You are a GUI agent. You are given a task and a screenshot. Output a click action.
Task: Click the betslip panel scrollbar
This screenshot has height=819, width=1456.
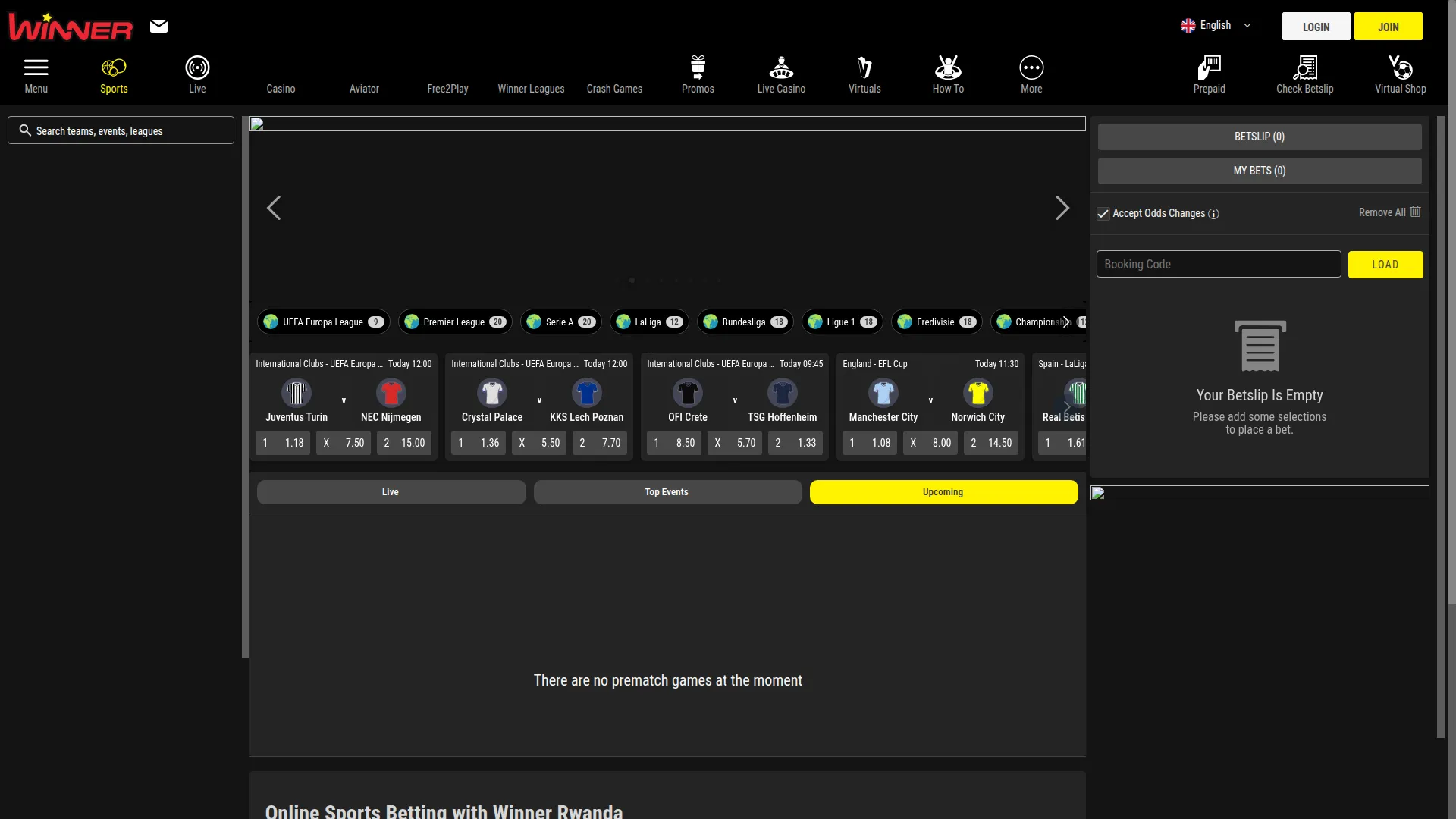coord(1441,426)
